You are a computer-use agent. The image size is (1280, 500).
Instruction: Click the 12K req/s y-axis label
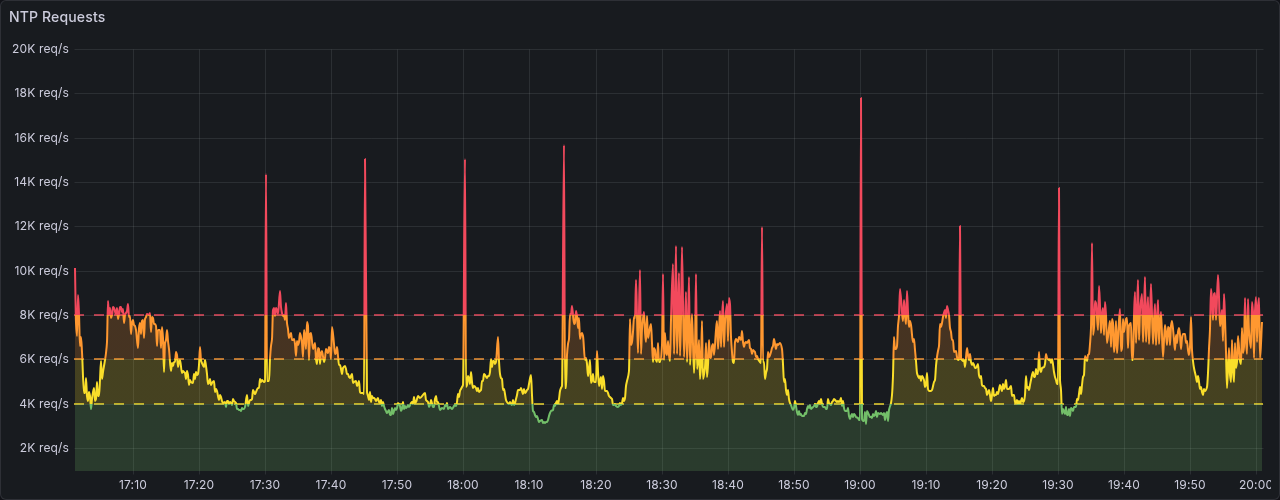[x=40, y=226]
